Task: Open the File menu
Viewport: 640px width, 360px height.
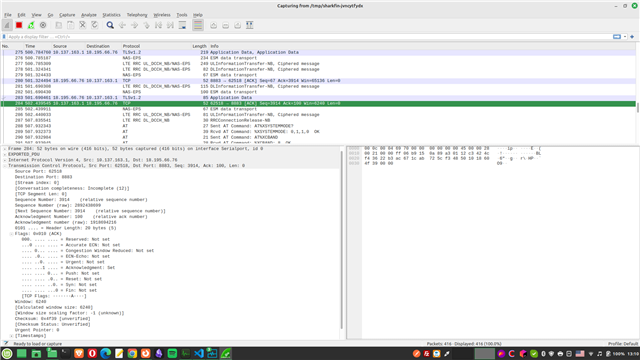Action: click(8, 15)
